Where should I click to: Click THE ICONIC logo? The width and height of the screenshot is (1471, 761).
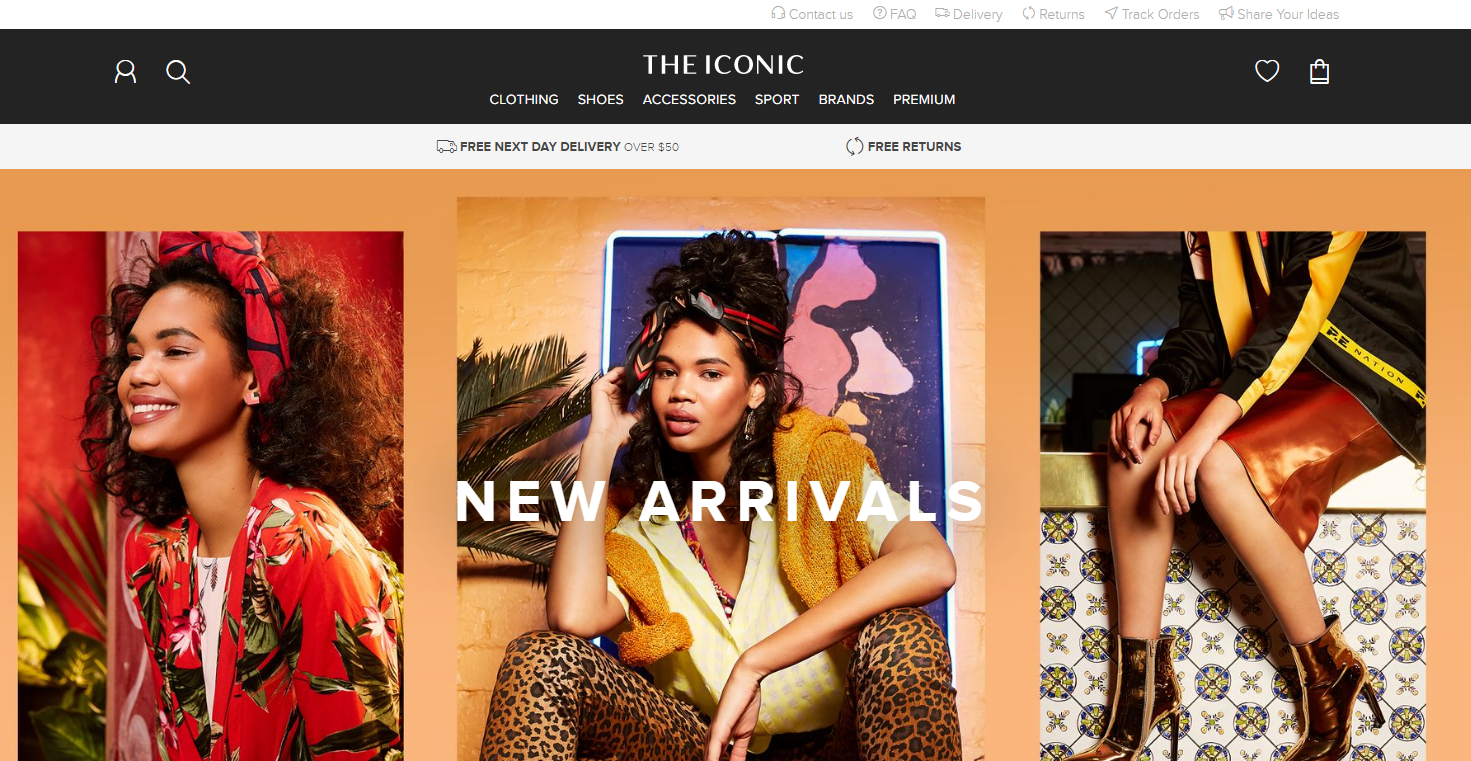point(723,65)
